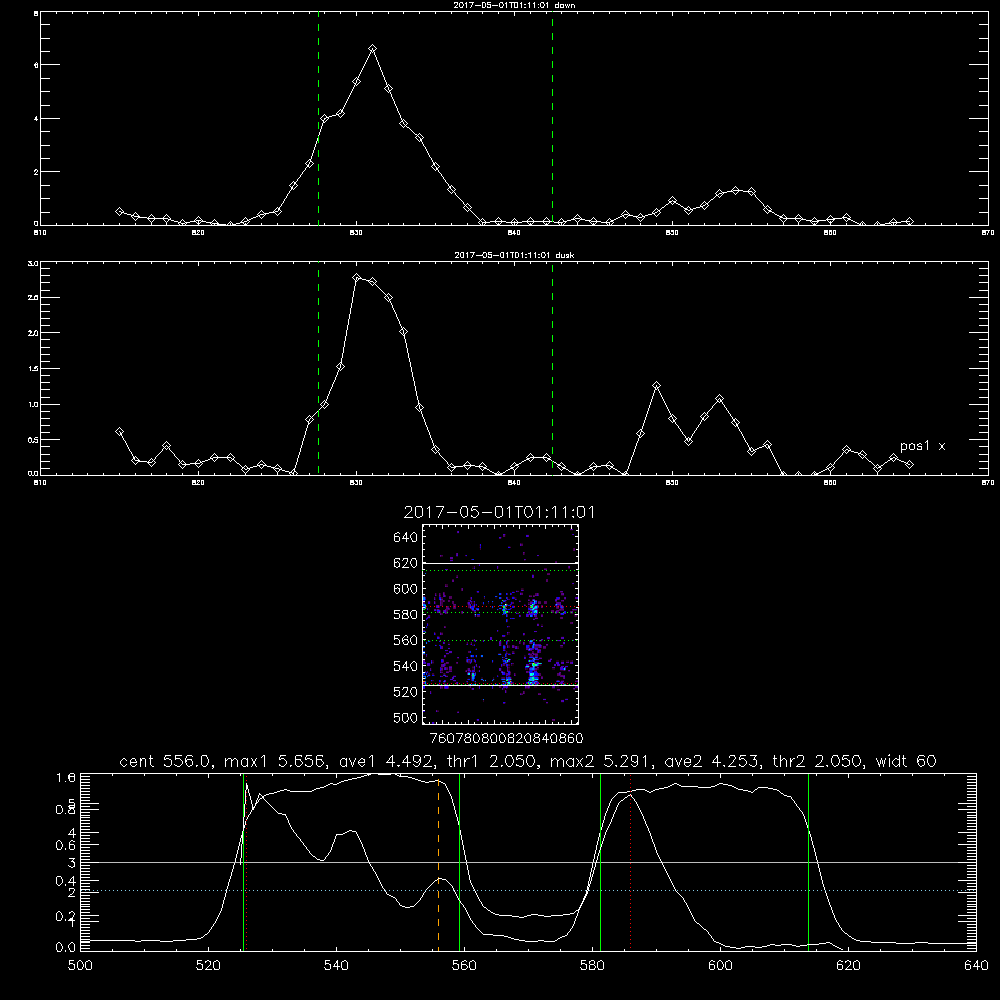The width and height of the screenshot is (1000, 1000).
Task: Click the solid green line near 614 in bottom plot
Action: pyautogui.click(x=808, y=861)
